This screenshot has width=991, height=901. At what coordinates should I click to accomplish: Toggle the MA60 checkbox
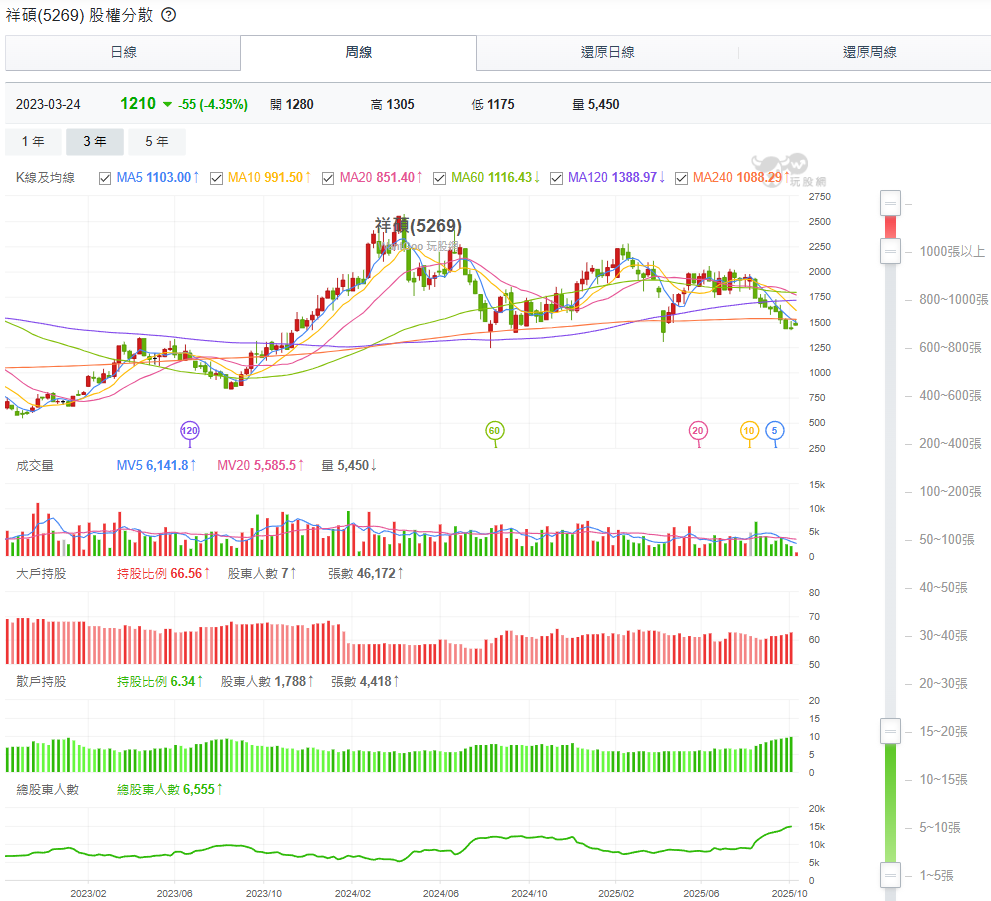pos(439,178)
